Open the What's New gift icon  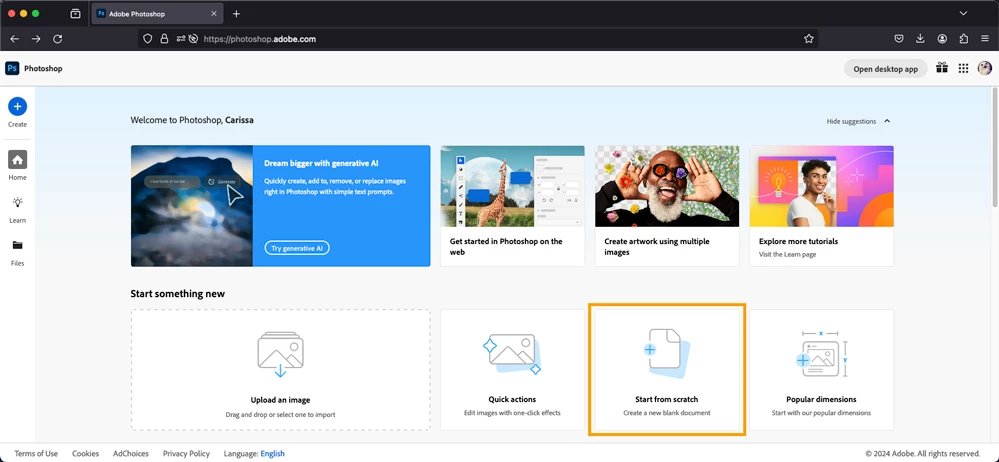[x=942, y=68]
